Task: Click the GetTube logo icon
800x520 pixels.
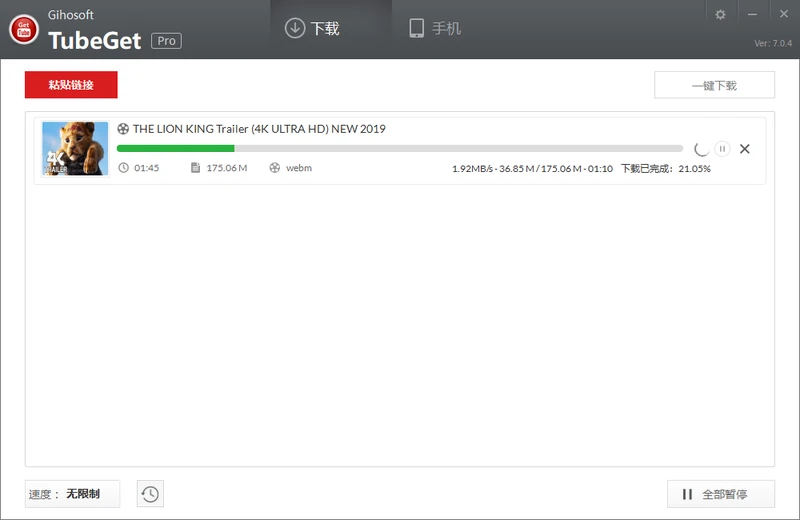Action: [x=23, y=30]
